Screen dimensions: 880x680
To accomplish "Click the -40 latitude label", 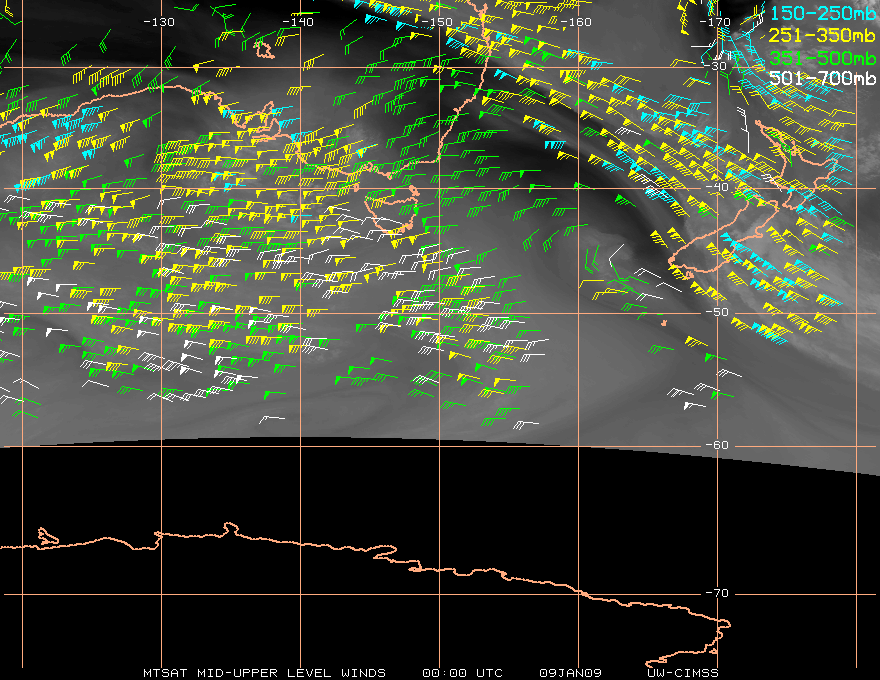I will (x=717, y=187).
